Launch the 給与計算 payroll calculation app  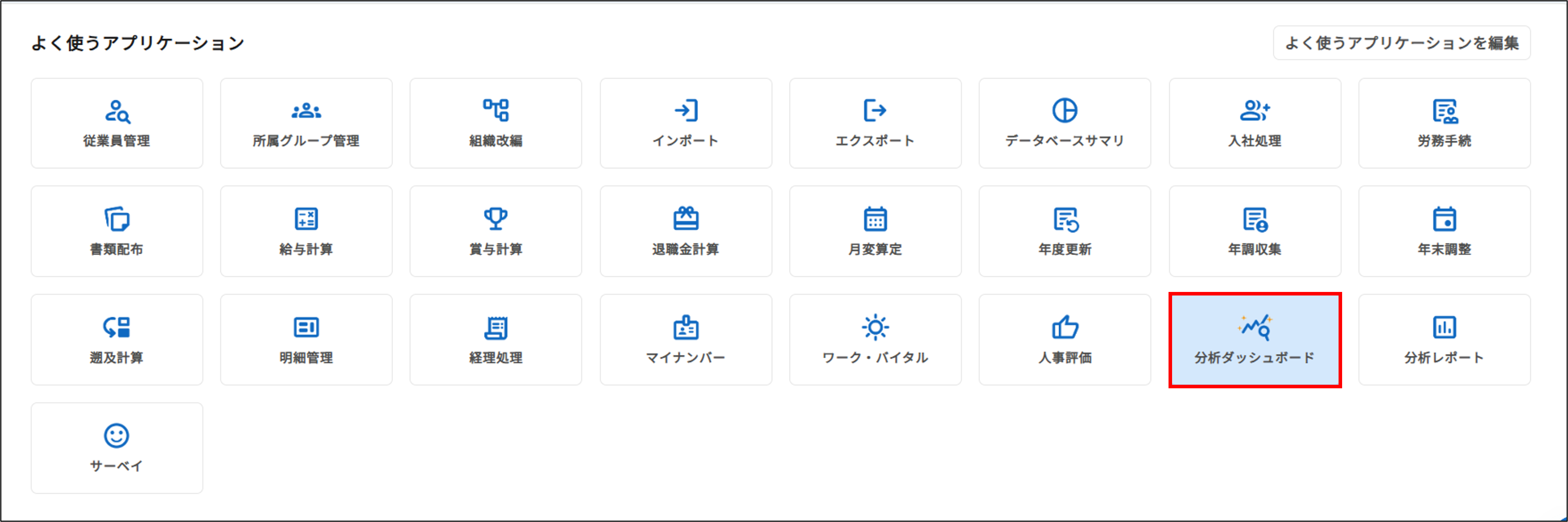click(306, 231)
